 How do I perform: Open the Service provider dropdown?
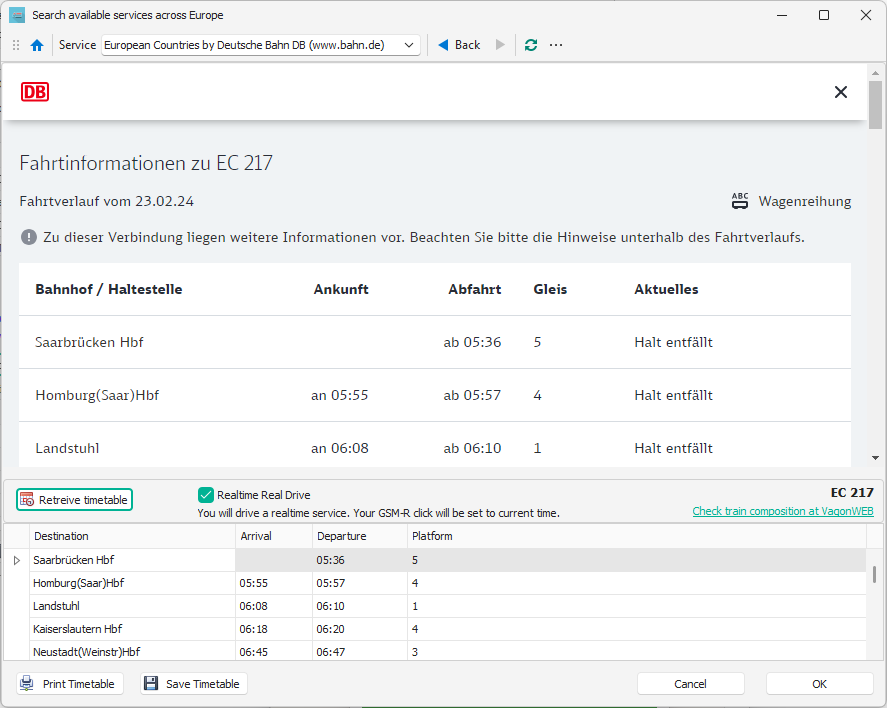click(x=261, y=45)
